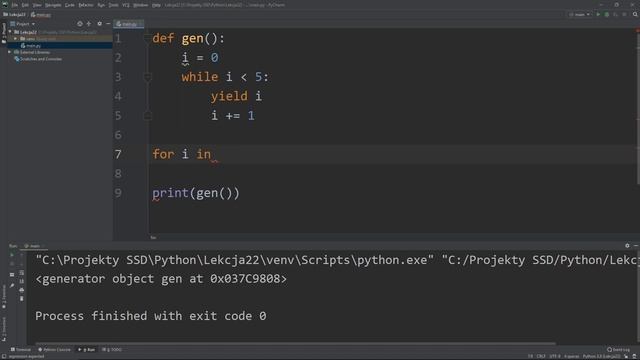Open the Run menu

click(x=101, y=5)
